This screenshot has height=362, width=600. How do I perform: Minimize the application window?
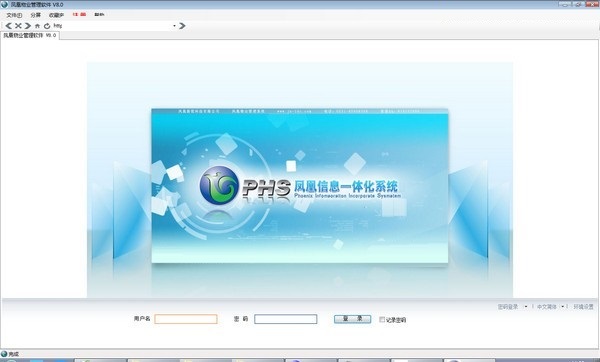(566, 4)
